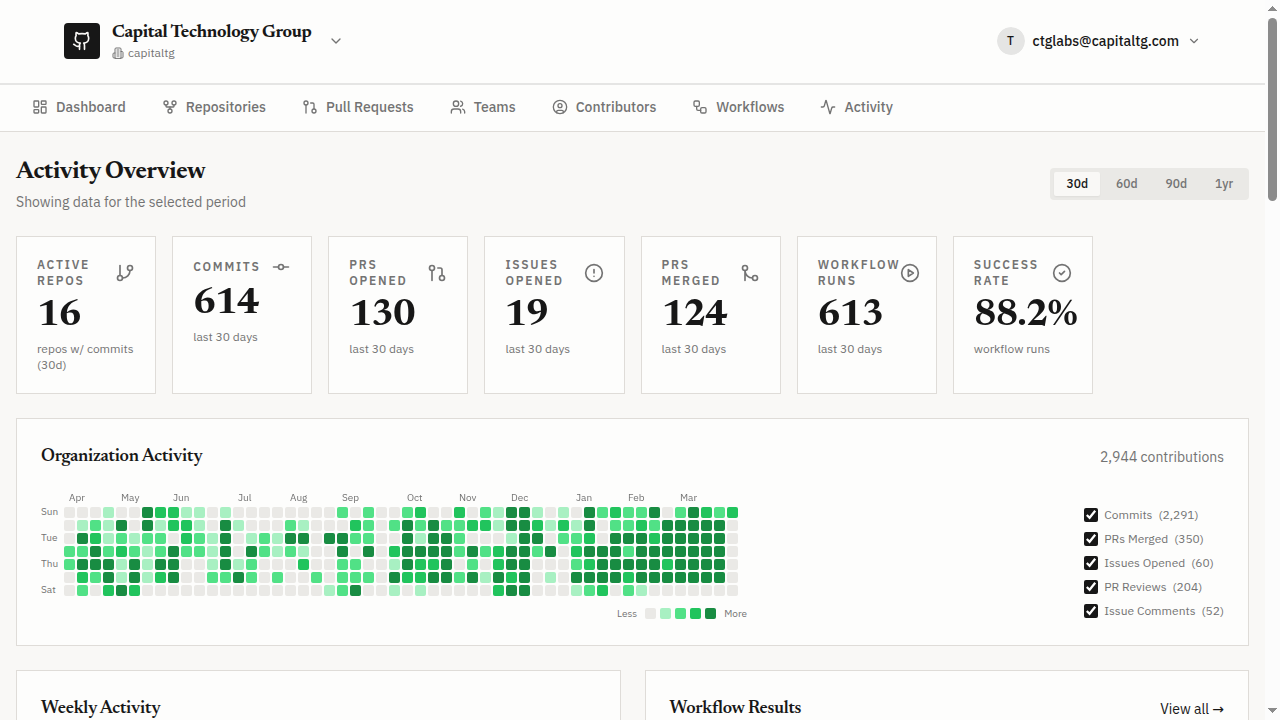Click the Contributors person icon in navigation
Screen dimensions: 1280x720
tap(560, 107)
